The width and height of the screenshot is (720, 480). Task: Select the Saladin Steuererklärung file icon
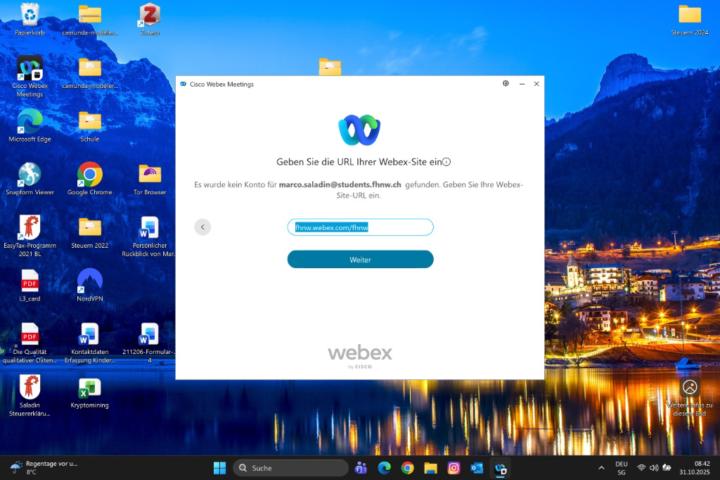point(30,395)
